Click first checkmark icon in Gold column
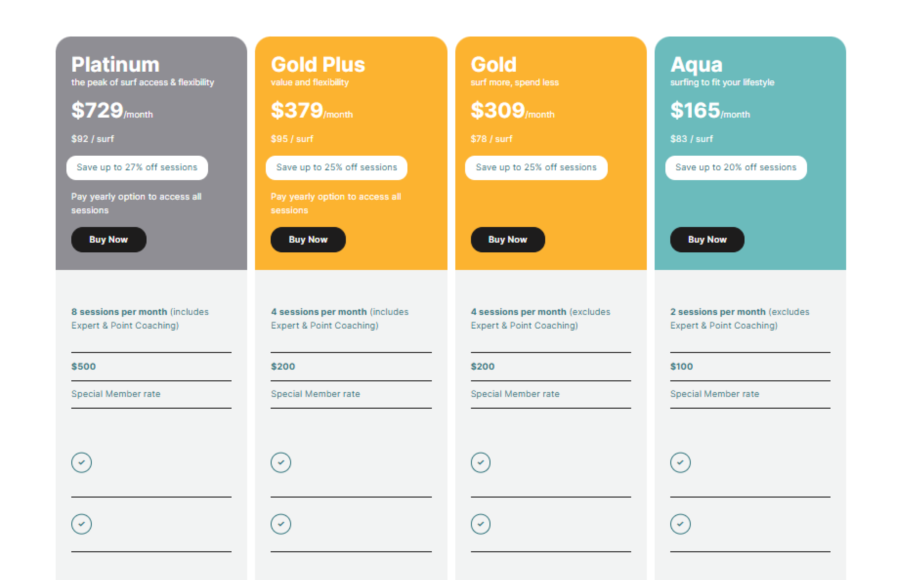 [480, 462]
